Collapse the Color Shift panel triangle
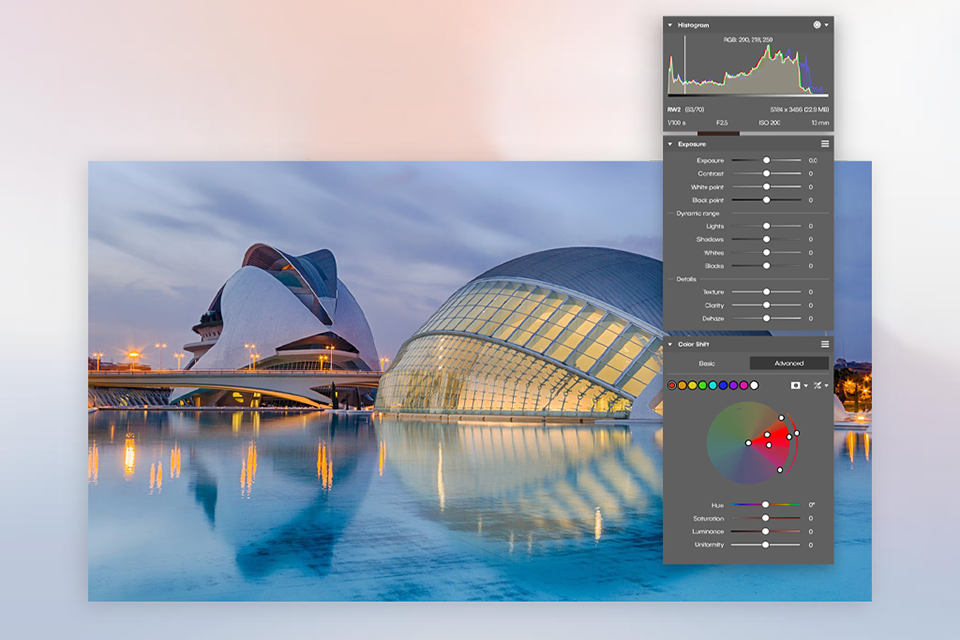The height and width of the screenshot is (640, 960). coord(670,344)
